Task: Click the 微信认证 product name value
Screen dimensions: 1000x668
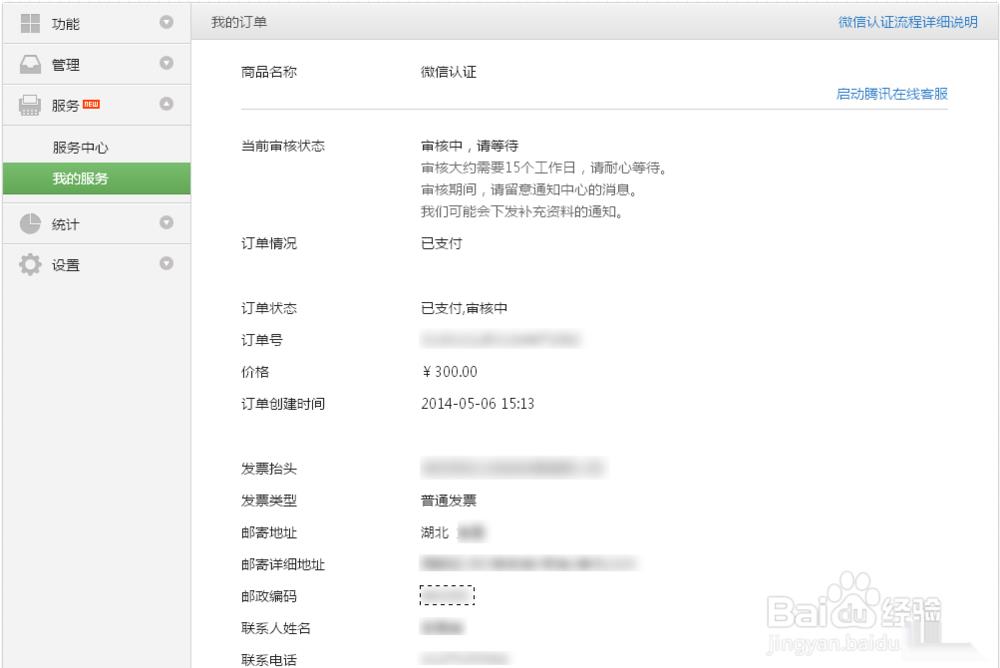Action: 448,72
